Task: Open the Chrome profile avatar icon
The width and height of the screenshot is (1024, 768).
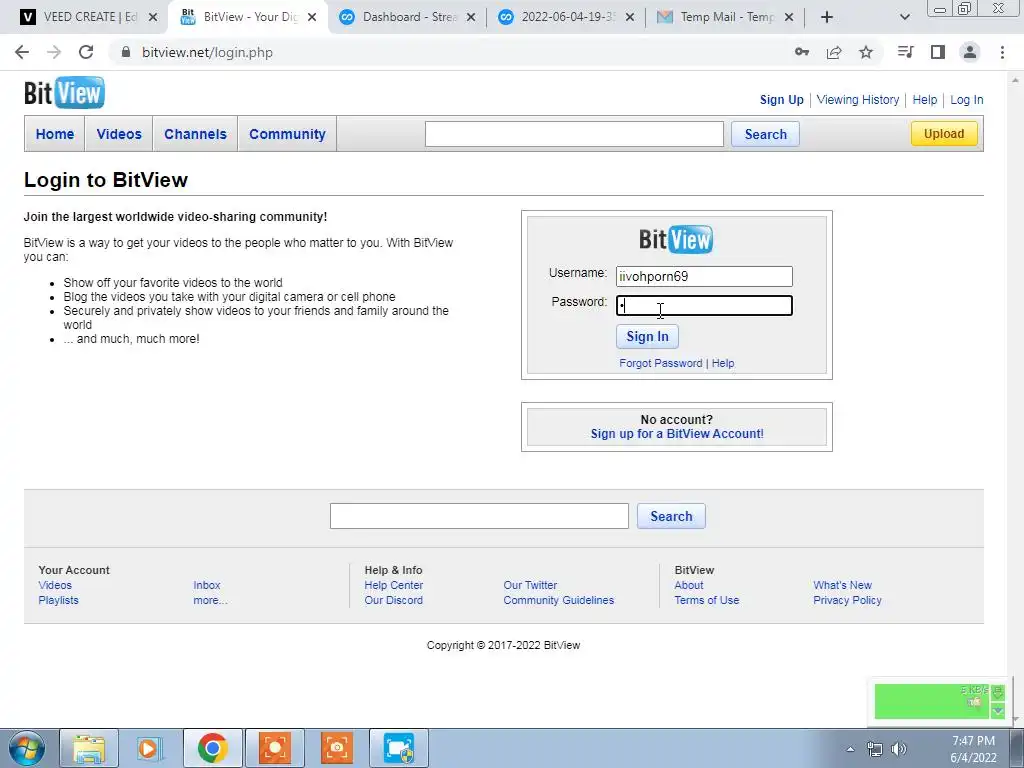Action: pos(970,52)
